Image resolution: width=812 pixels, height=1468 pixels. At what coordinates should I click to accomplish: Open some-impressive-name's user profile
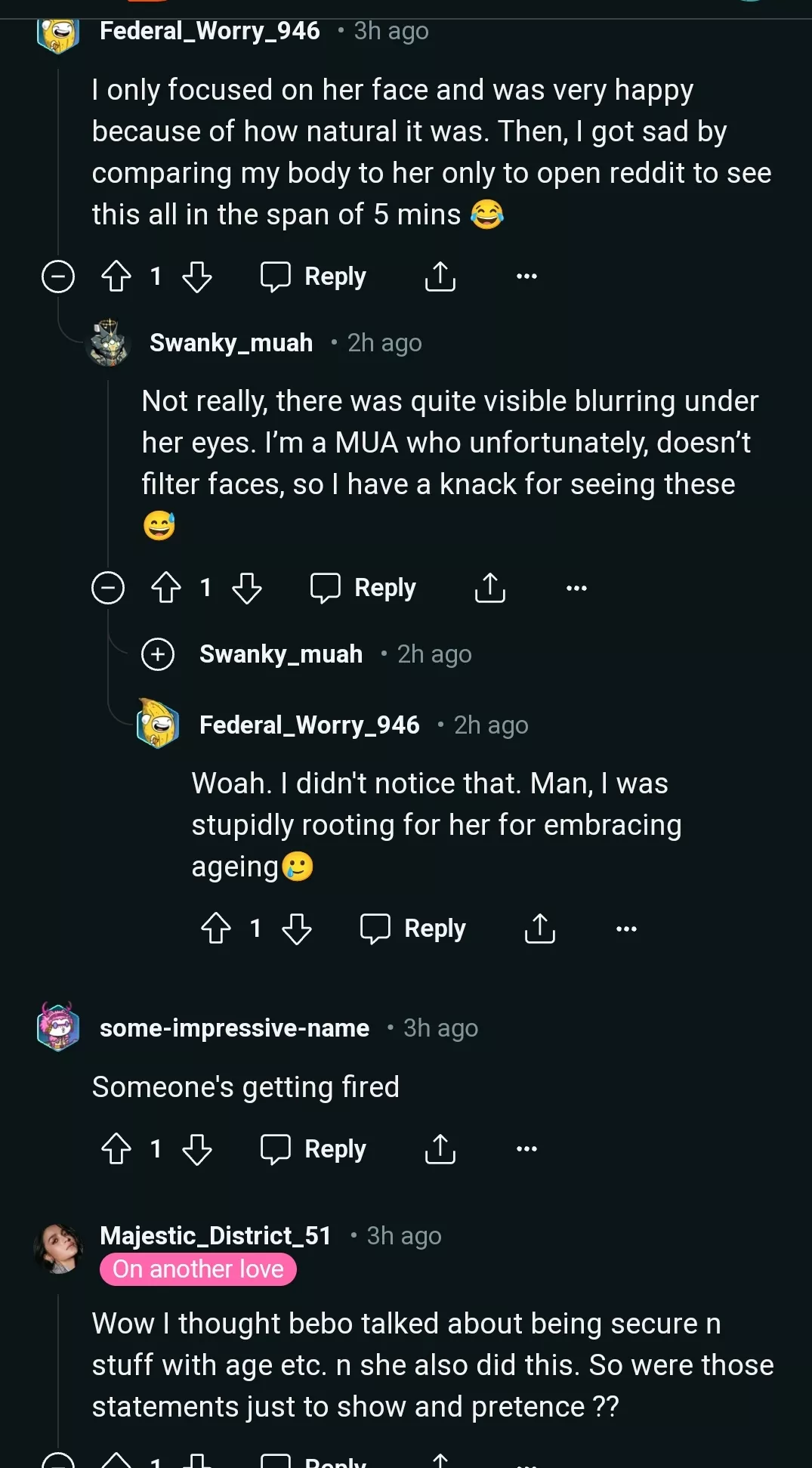click(x=234, y=1028)
